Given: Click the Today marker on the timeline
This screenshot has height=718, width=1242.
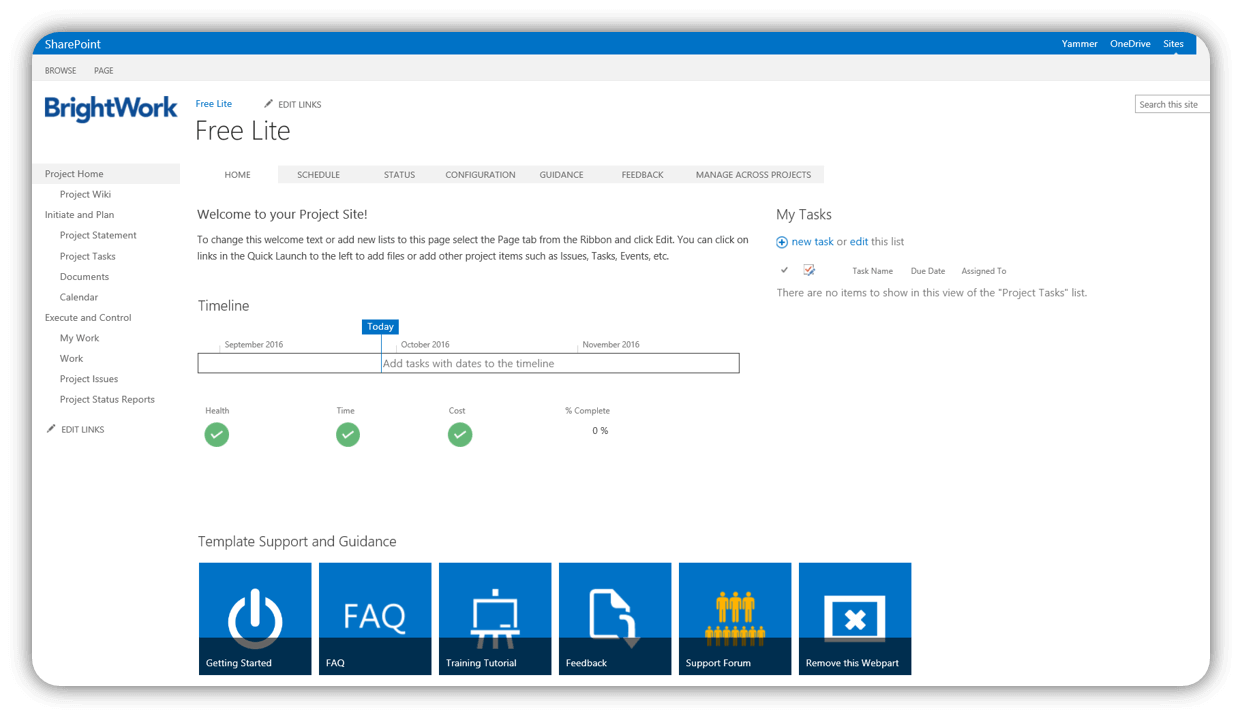Looking at the screenshot, I should [380, 327].
